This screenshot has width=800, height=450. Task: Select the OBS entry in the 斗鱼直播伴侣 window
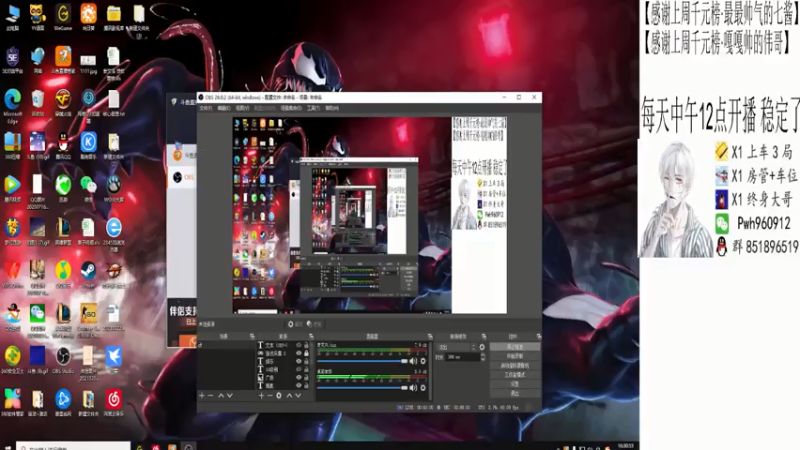(183, 177)
